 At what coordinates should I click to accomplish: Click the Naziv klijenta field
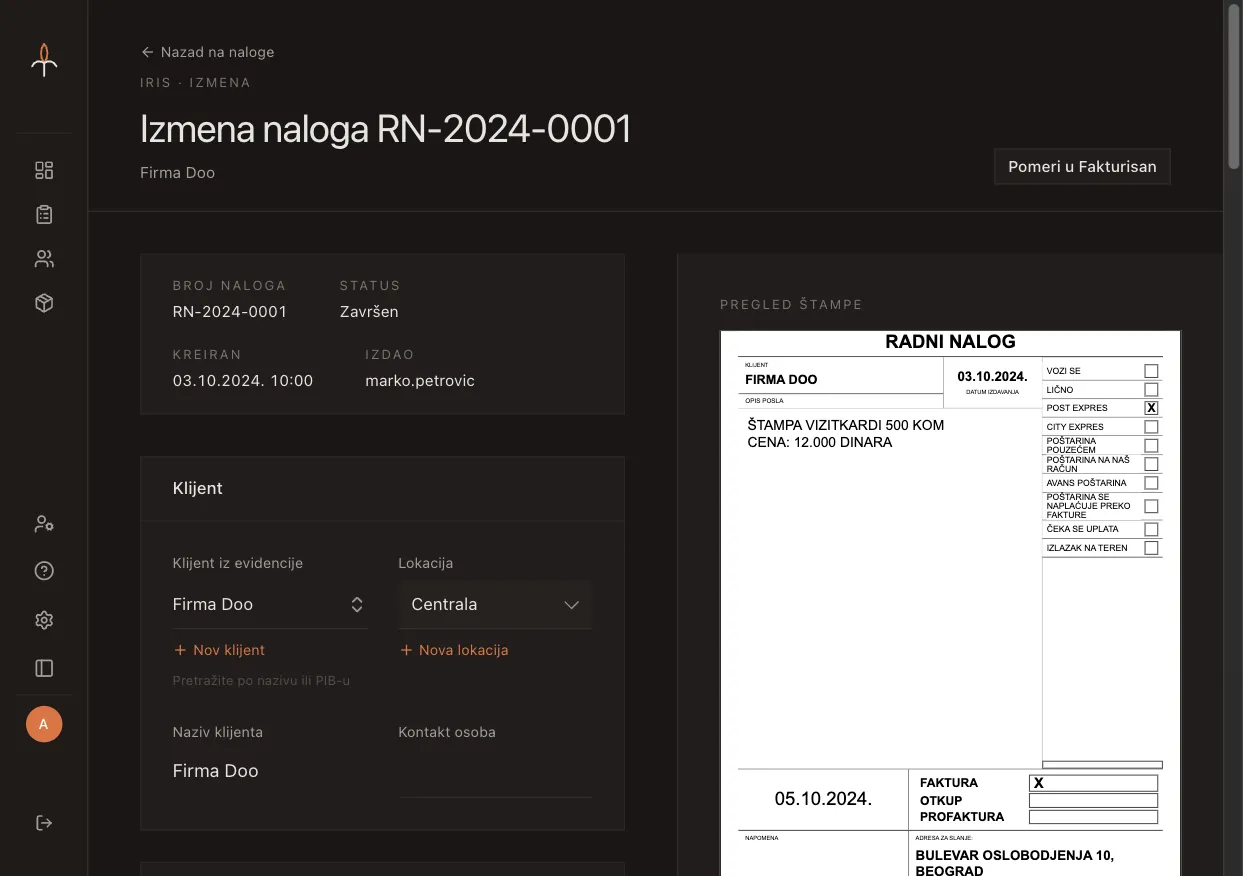coord(270,771)
